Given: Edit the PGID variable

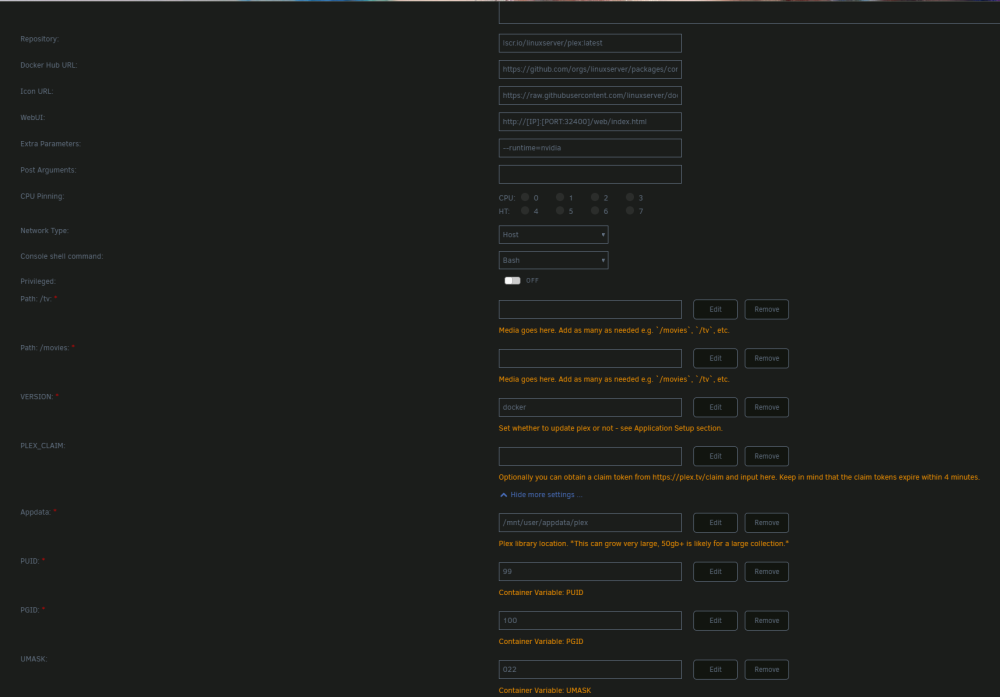Looking at the screenshot, I should click(x=715, y=620).
